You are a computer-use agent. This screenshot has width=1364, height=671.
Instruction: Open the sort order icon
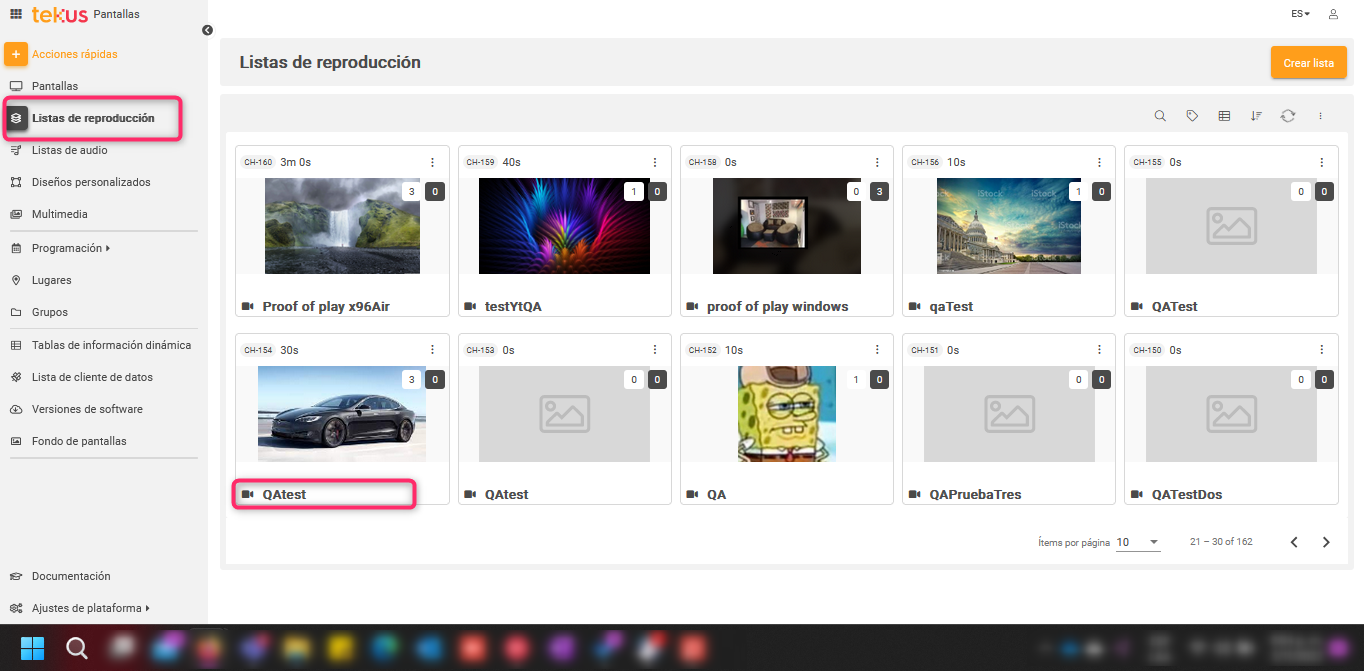tap(1256, 116)
